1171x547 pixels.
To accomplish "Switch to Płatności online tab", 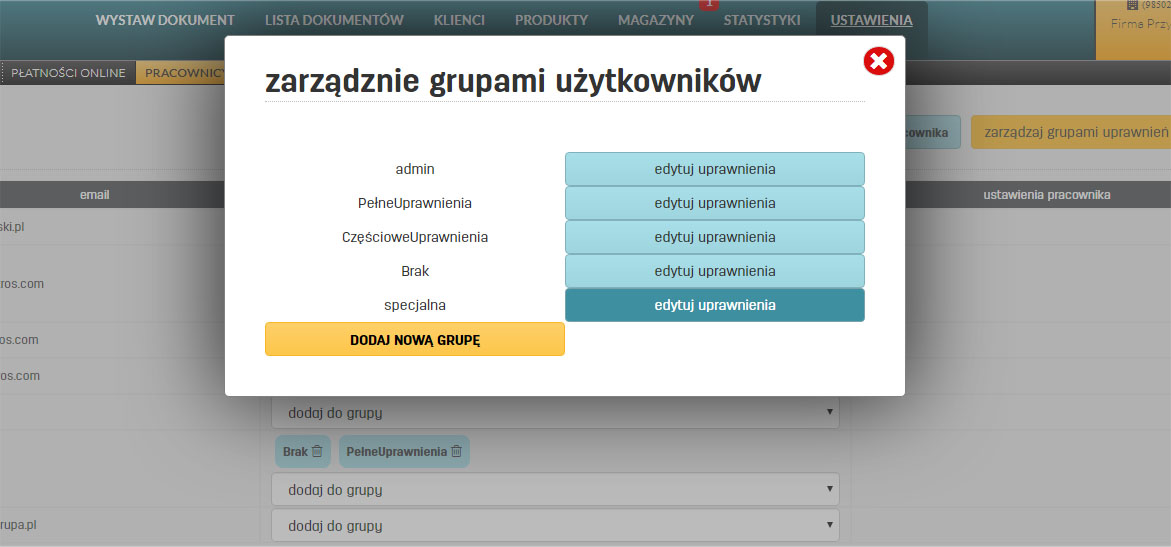I will tap(68, 73).
